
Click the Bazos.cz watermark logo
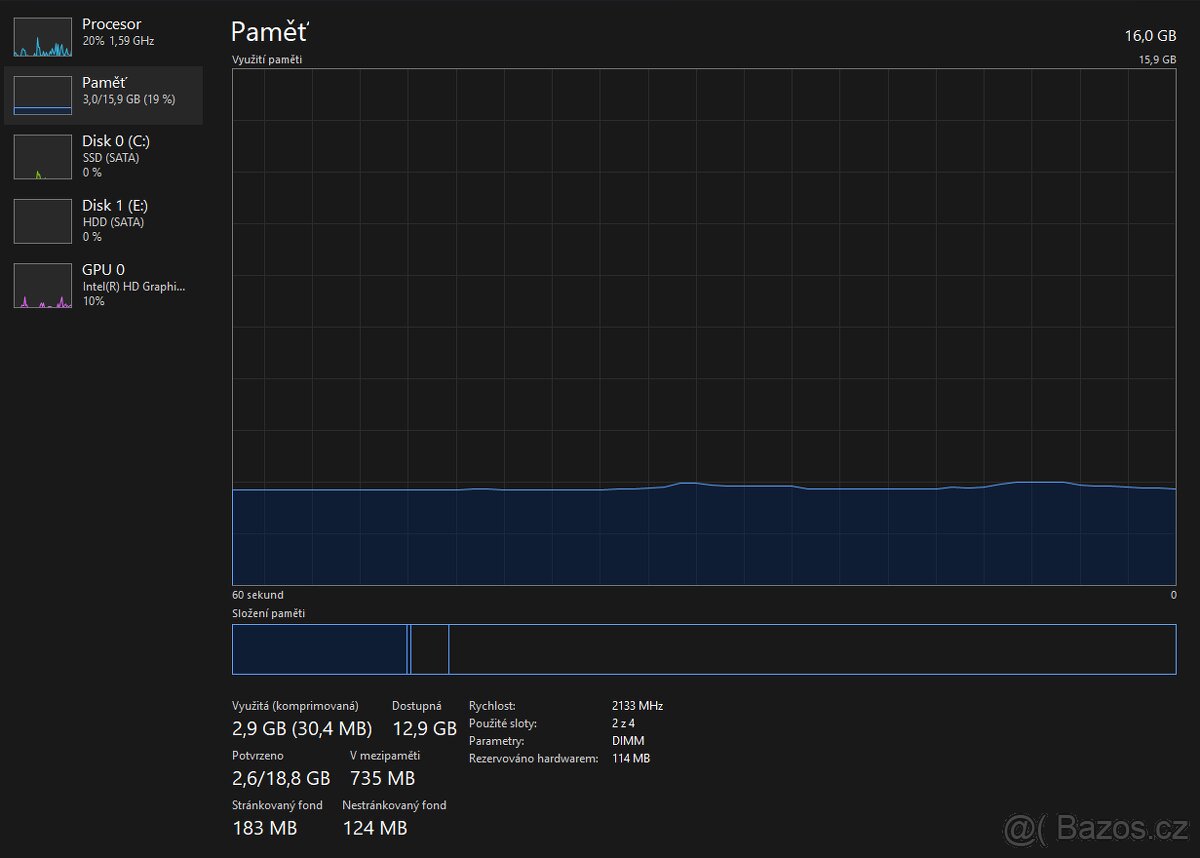point(1097,827)
